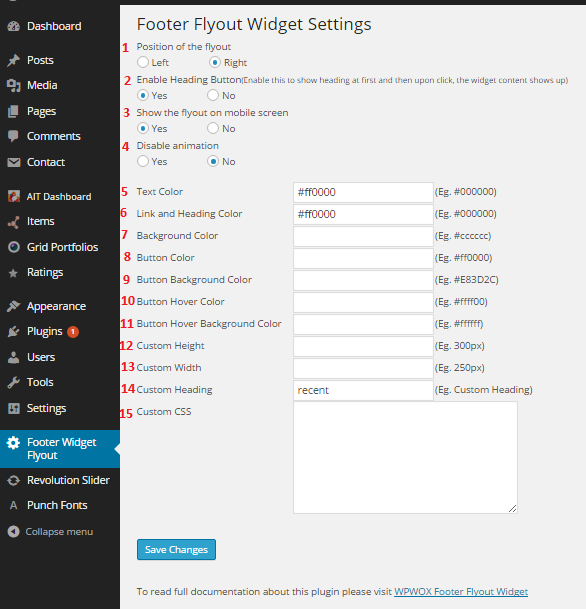Screen dimensions: 586x609
Task: Choose Yes for Disable animation
Action: point(143,161)
